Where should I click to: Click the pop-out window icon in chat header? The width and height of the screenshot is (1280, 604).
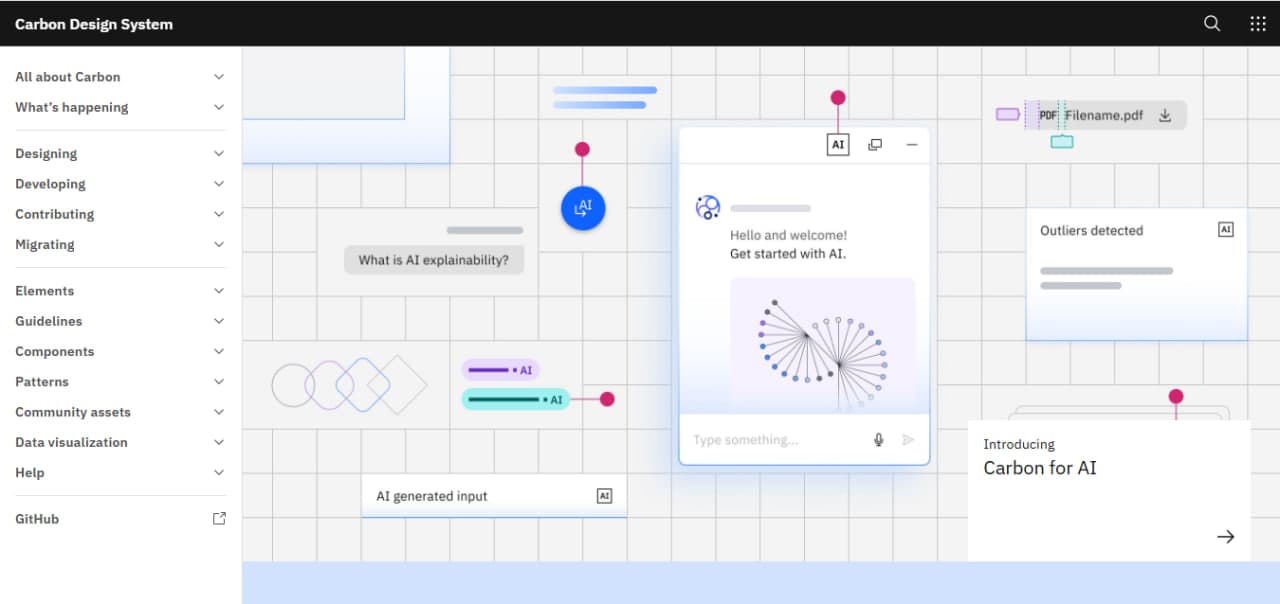point(875,145)
